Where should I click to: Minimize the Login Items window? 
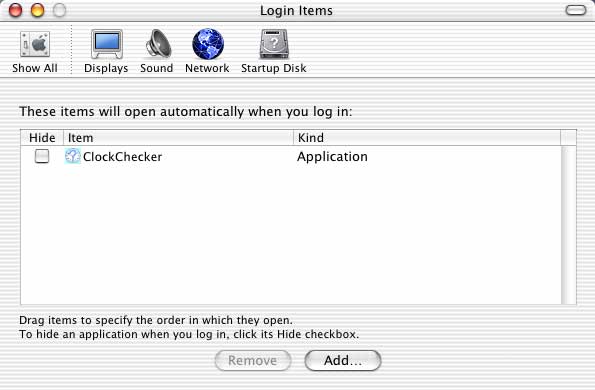pos(37,10)
